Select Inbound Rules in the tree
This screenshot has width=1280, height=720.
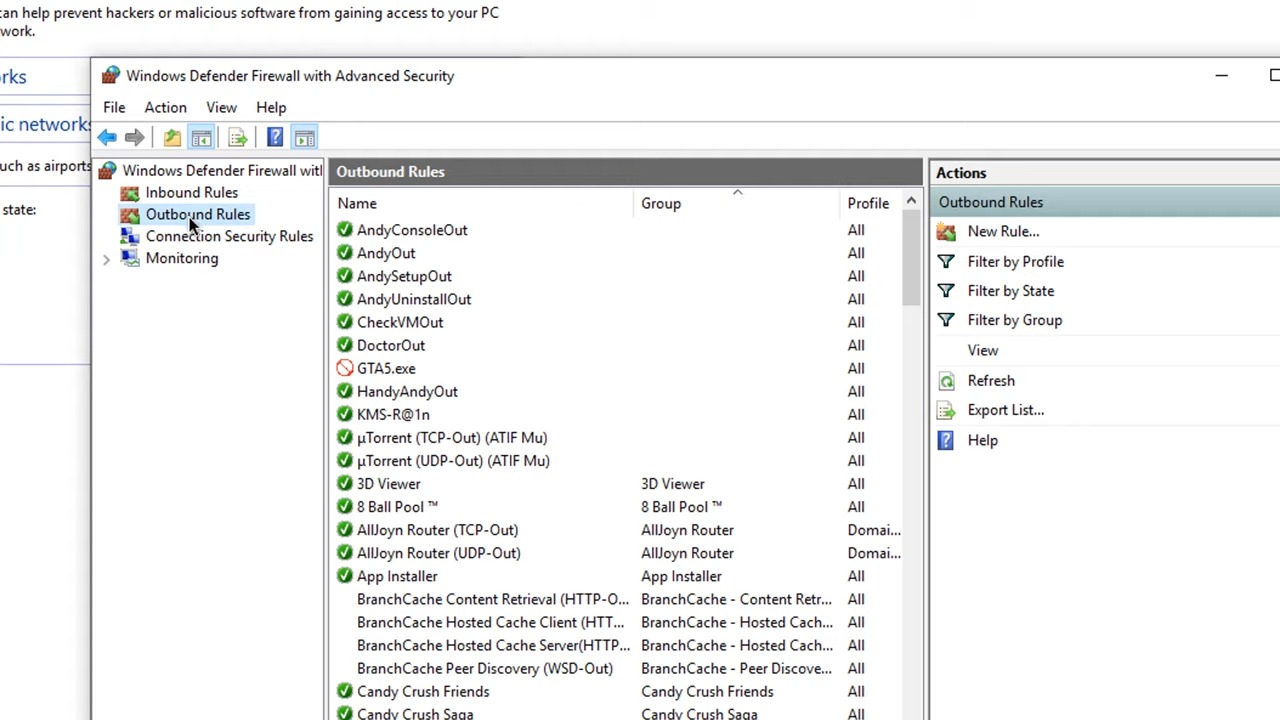(x=191, y=193)
